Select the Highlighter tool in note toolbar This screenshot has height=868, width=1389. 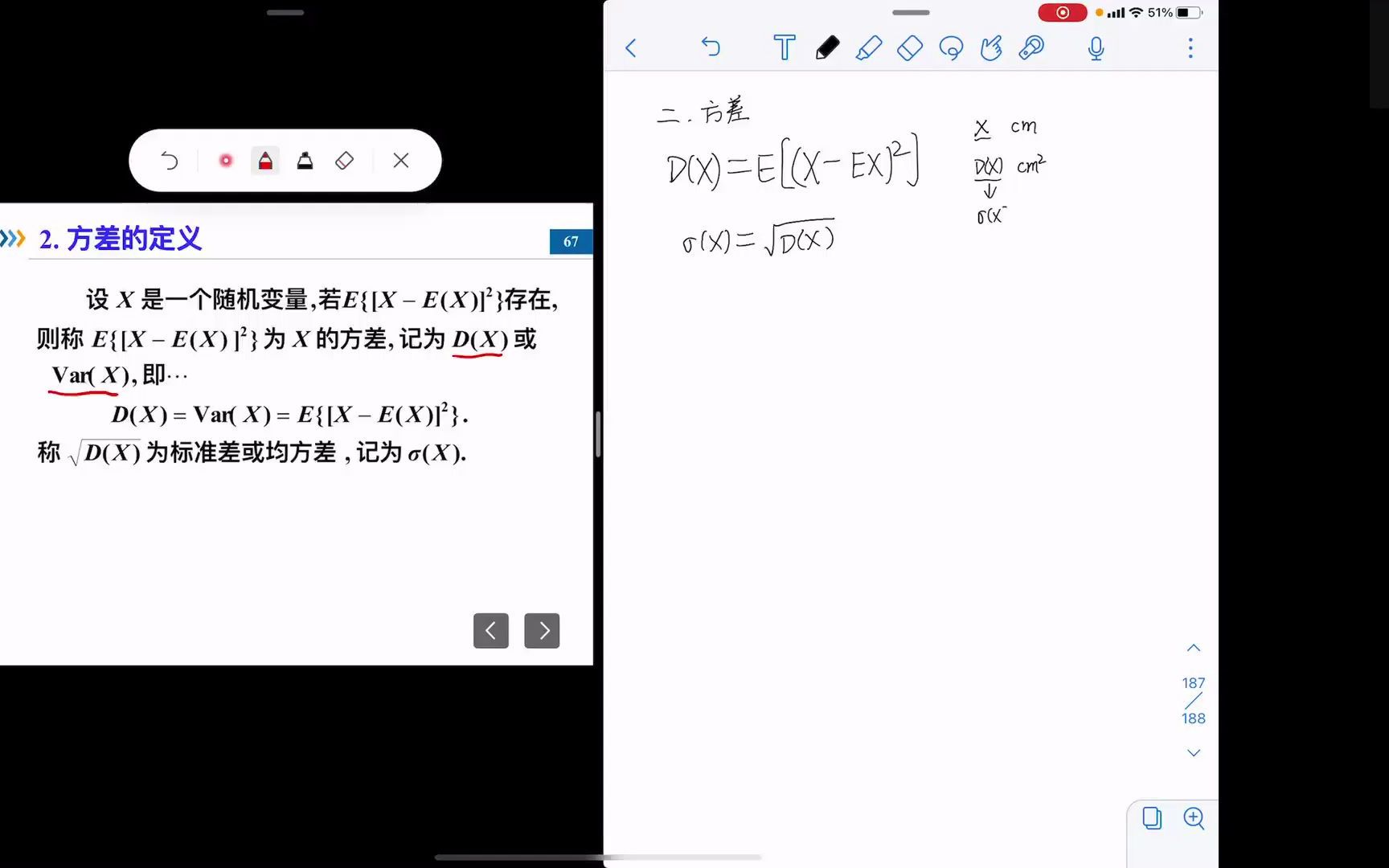[x=868, y=47]
